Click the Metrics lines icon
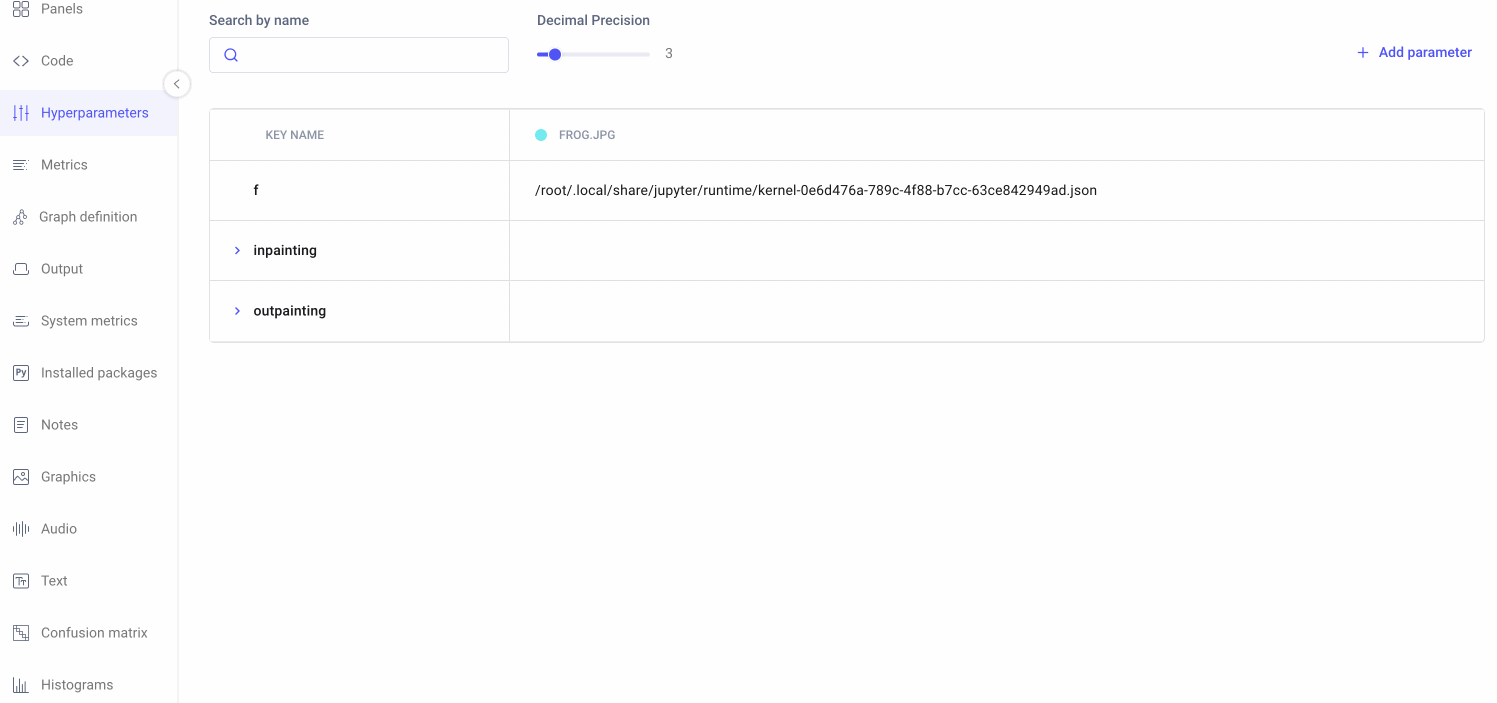Screen dimensions: 1497x703 [20, 165]
